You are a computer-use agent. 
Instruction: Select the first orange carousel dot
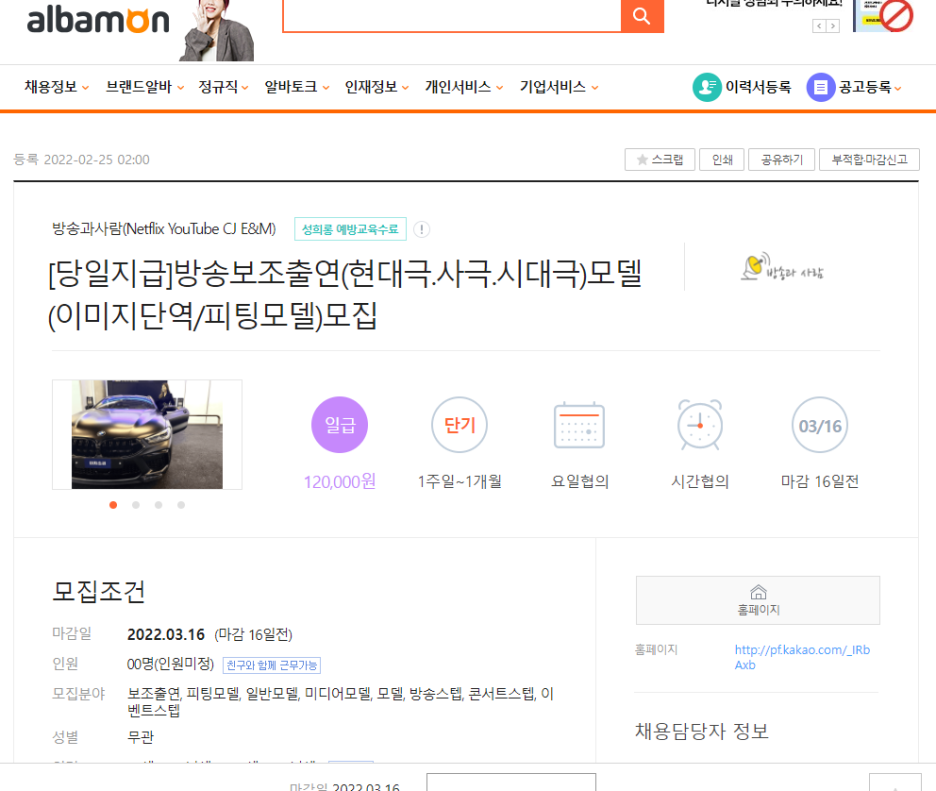pos(113,505)
